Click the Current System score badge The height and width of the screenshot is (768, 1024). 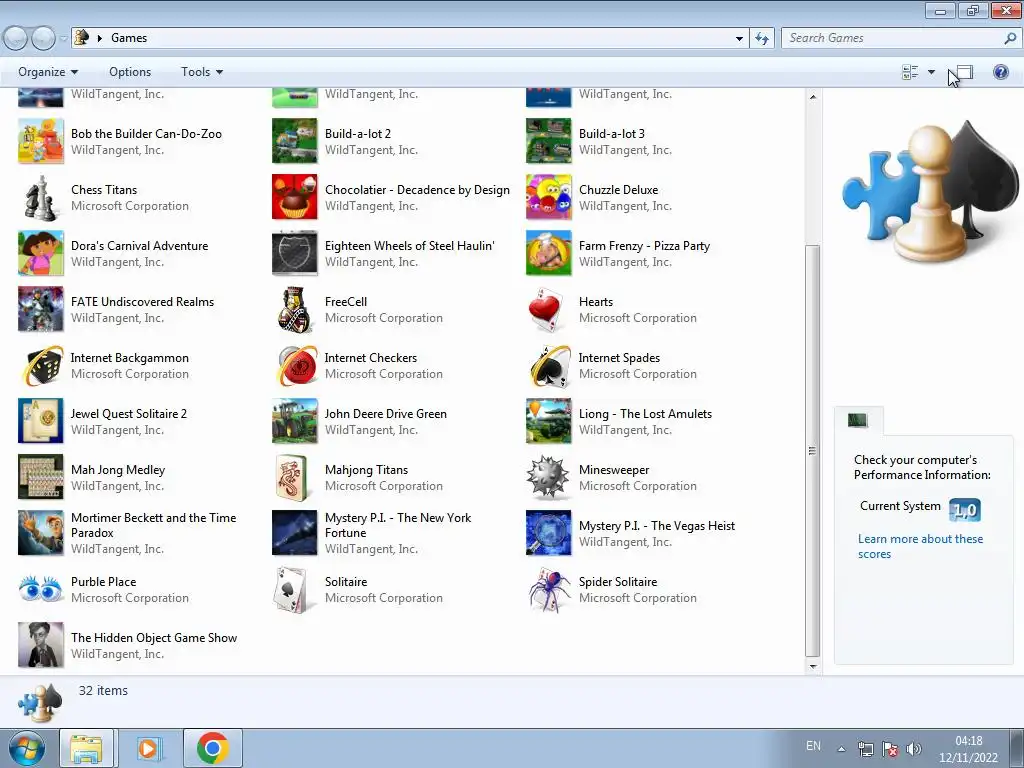965,509
